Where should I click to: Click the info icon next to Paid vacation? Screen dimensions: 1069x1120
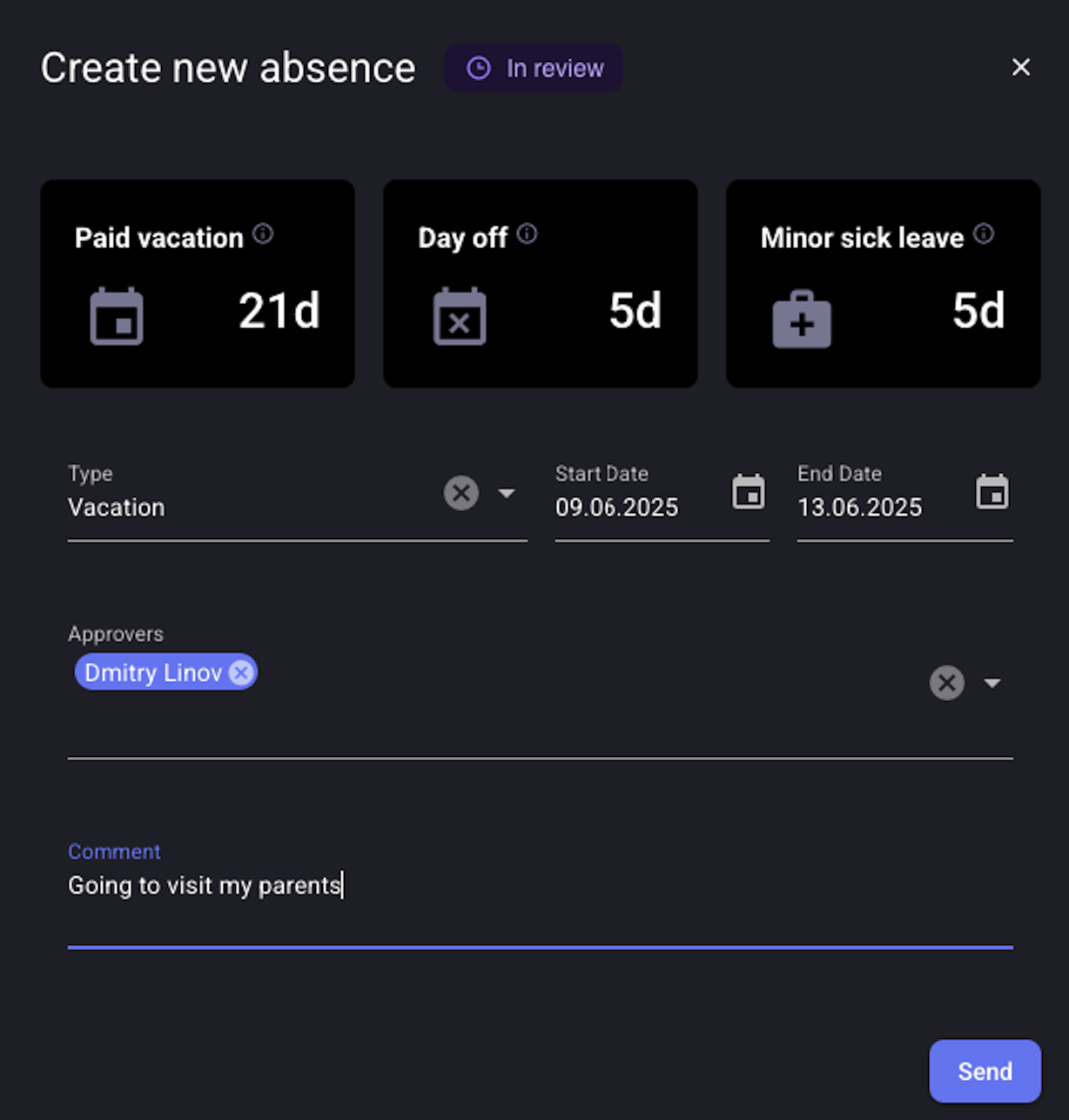(263, 233)
